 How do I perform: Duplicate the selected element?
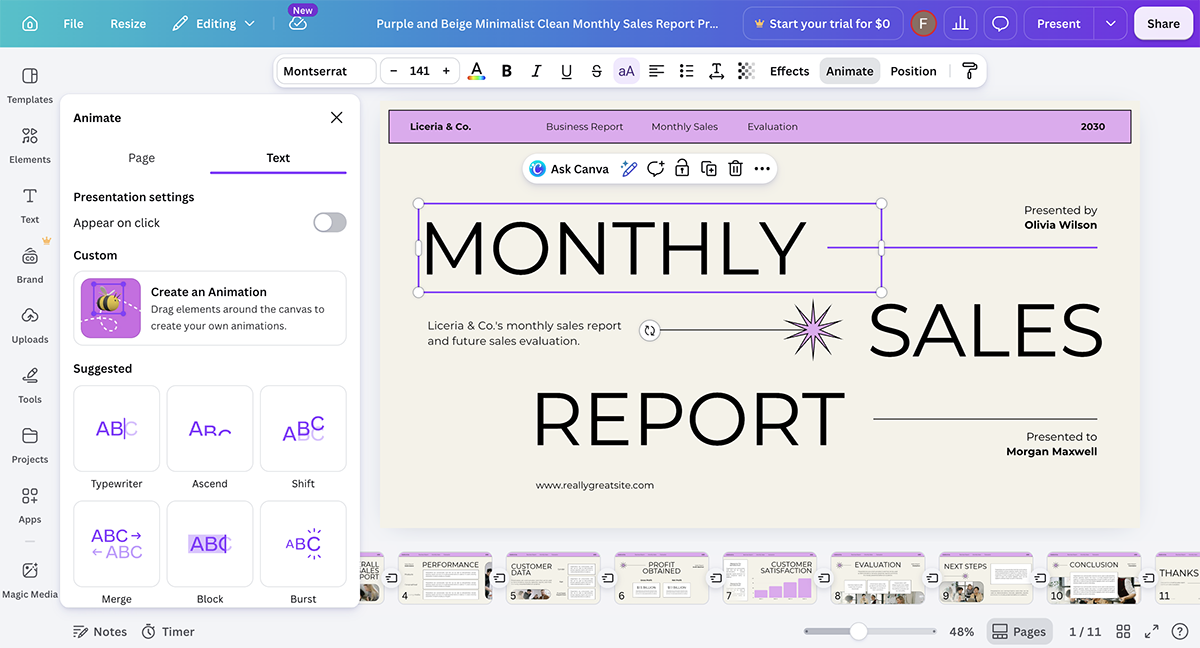pyautogui.click(x=709, y=169)
